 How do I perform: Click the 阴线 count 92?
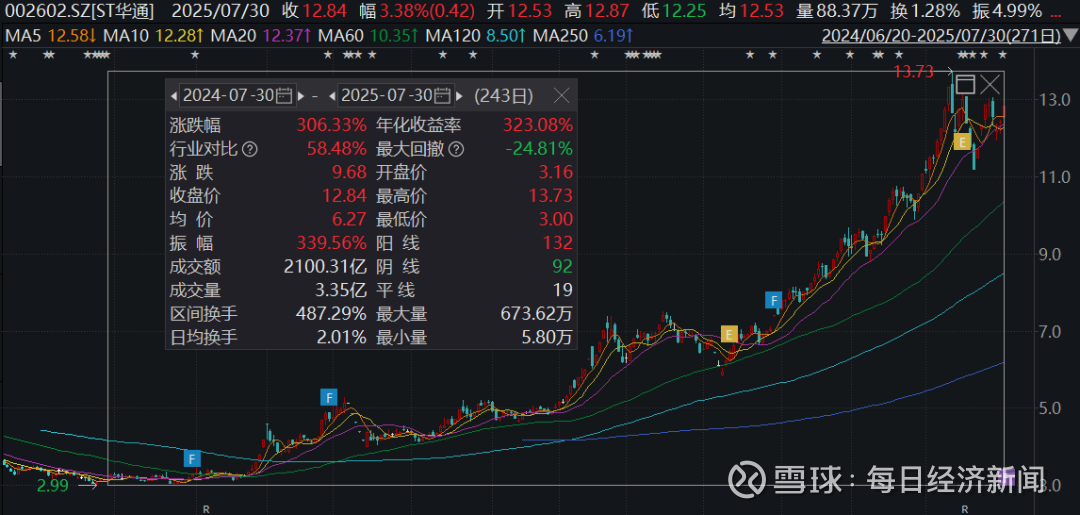561,266
